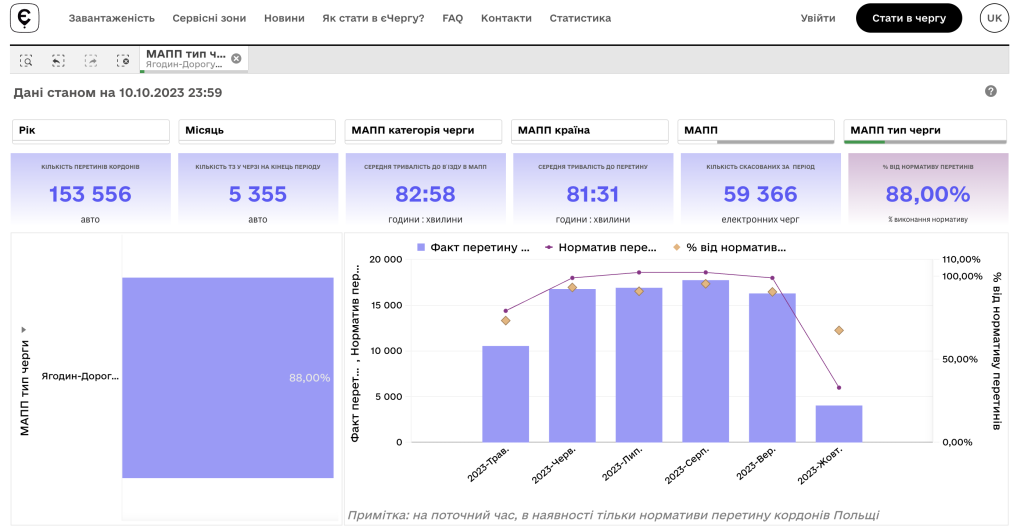Open the МАПП країна filter
This screenshot has width=1024, height=531.
[x=590, y=131]
